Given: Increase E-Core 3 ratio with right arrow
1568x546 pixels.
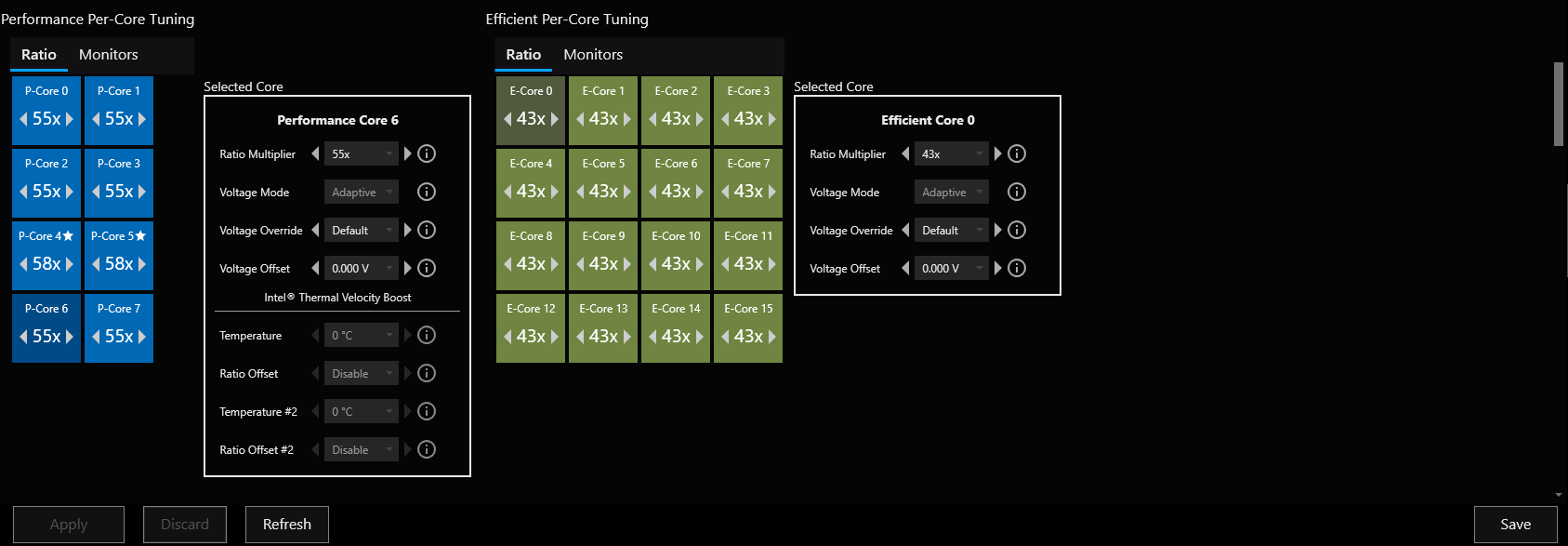Looking at the screenshot, I should click(x=771, y=119).
